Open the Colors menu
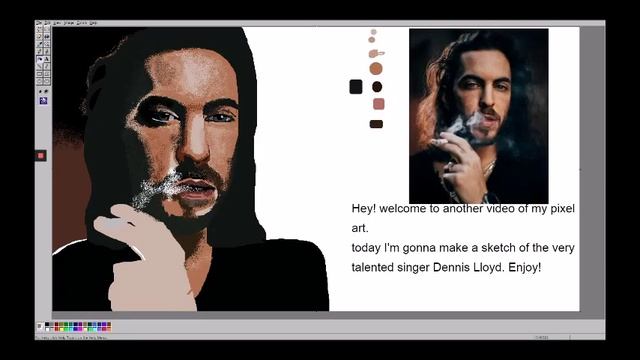 82,23
